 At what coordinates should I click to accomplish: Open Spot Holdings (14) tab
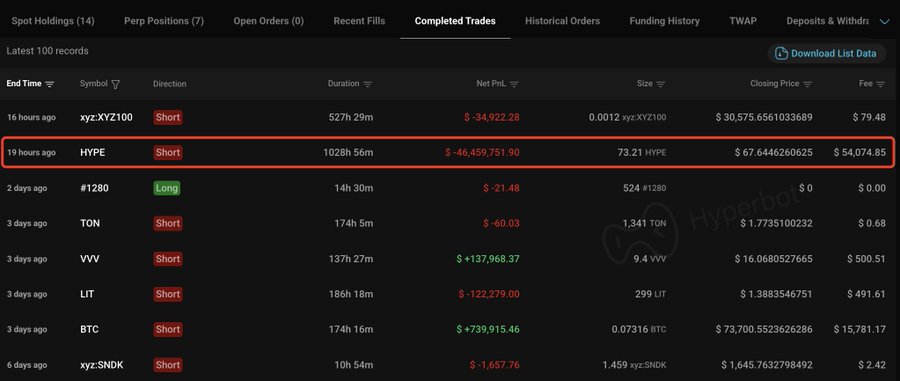(x=53, y=21)
